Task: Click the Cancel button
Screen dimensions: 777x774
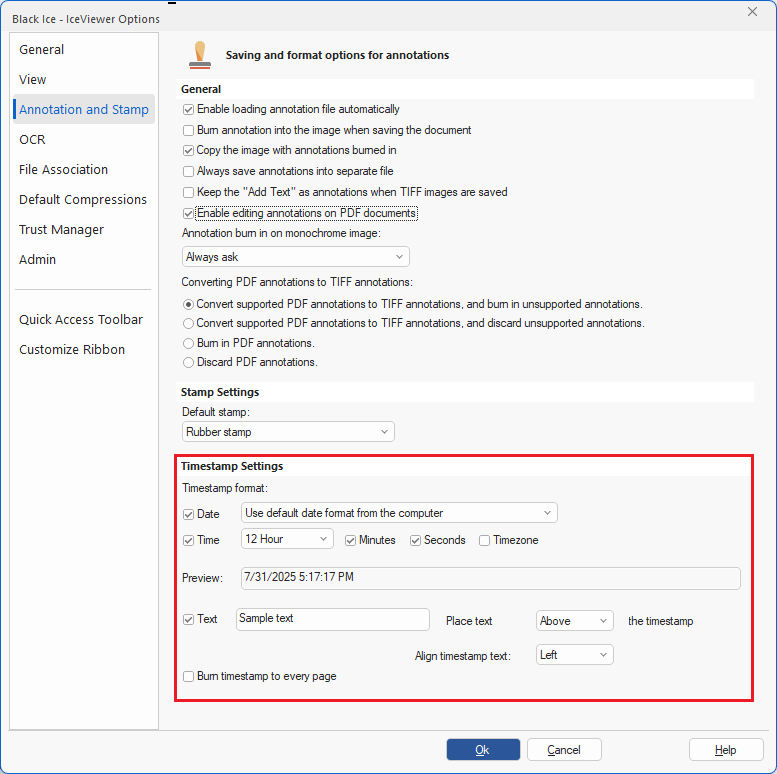Action: click(564, 750)
